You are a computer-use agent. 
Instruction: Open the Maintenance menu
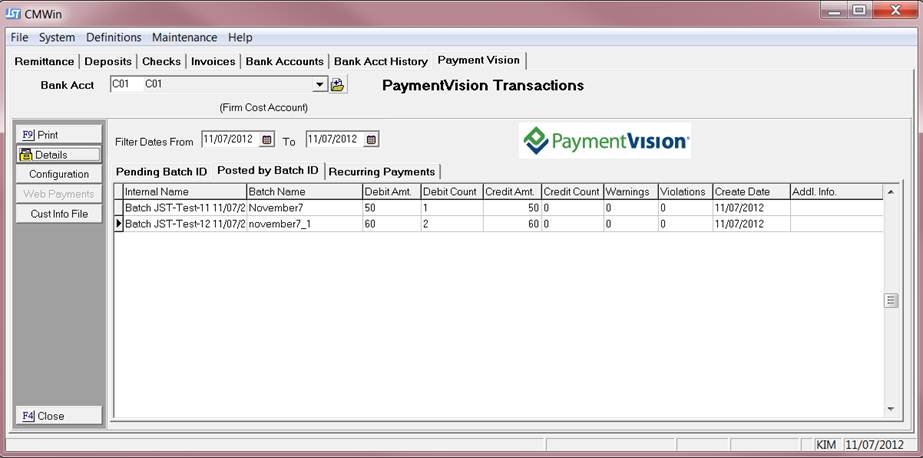[184, 37]
